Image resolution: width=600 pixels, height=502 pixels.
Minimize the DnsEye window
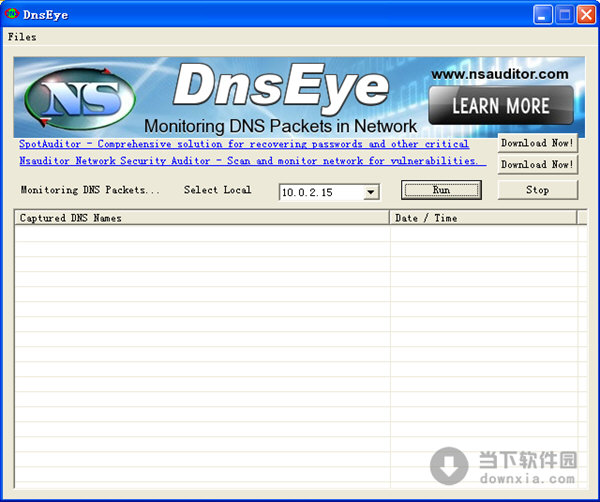point(544,15)
